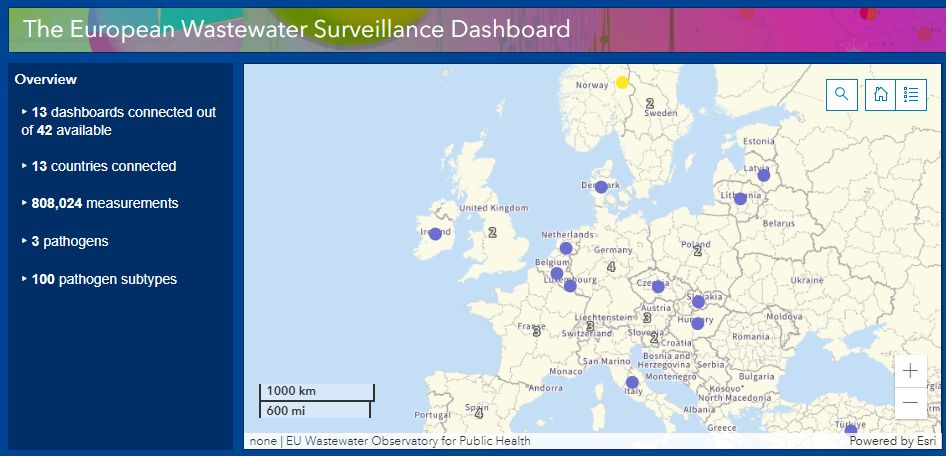The height and width of the screenshot is (456, 946).
Task: Expand the dashboards connected overview item
Action: tap(119, 121)
